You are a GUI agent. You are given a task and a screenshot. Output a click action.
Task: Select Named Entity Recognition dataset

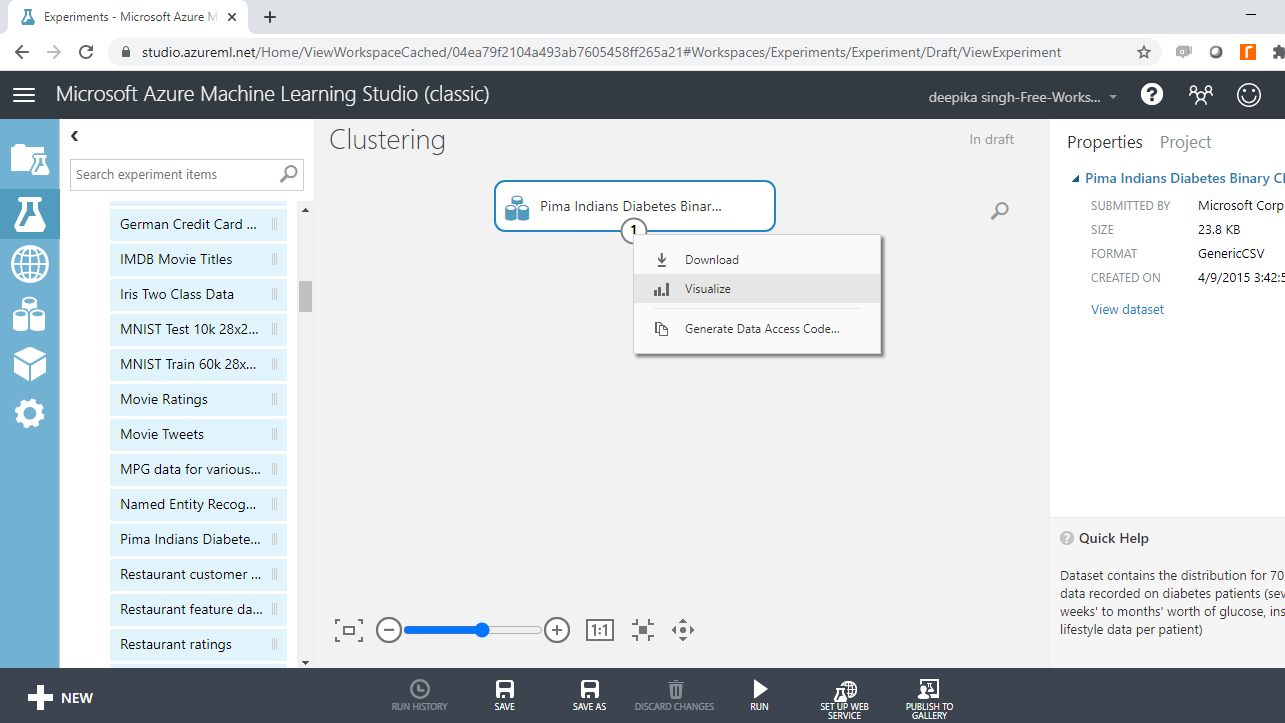tap(198, 504)
